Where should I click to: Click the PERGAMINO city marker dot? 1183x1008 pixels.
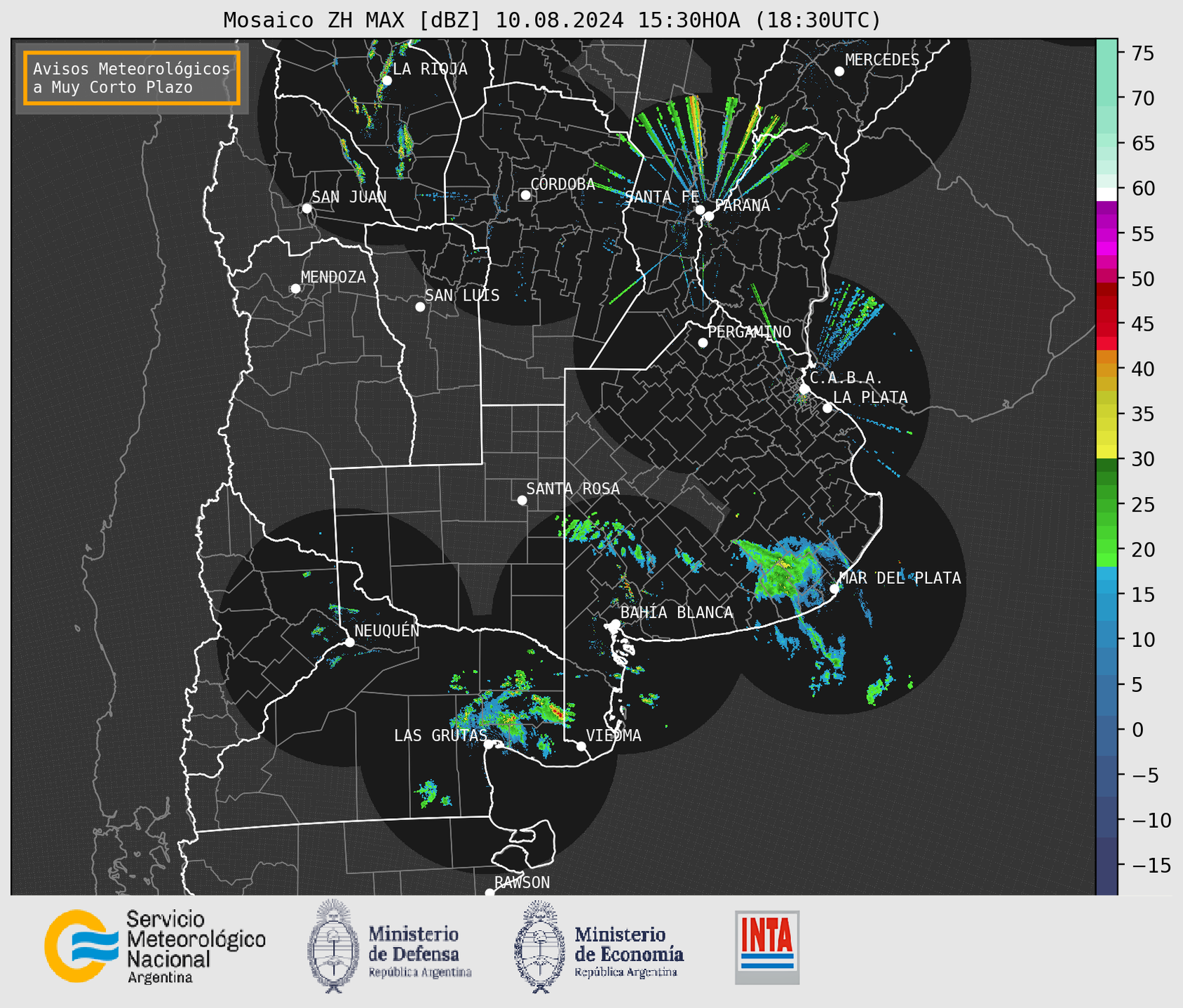[x=703, y=343]
